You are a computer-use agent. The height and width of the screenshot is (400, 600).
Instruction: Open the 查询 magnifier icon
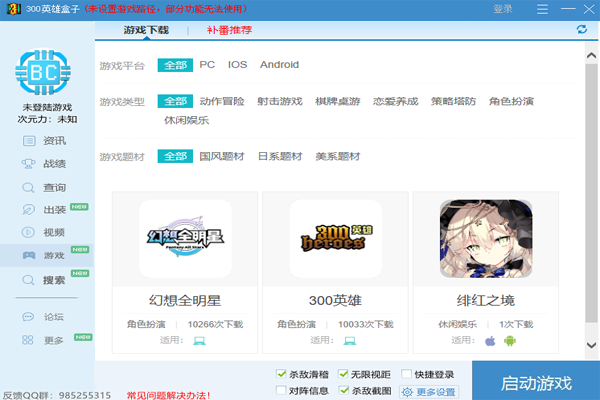[28, 188]
